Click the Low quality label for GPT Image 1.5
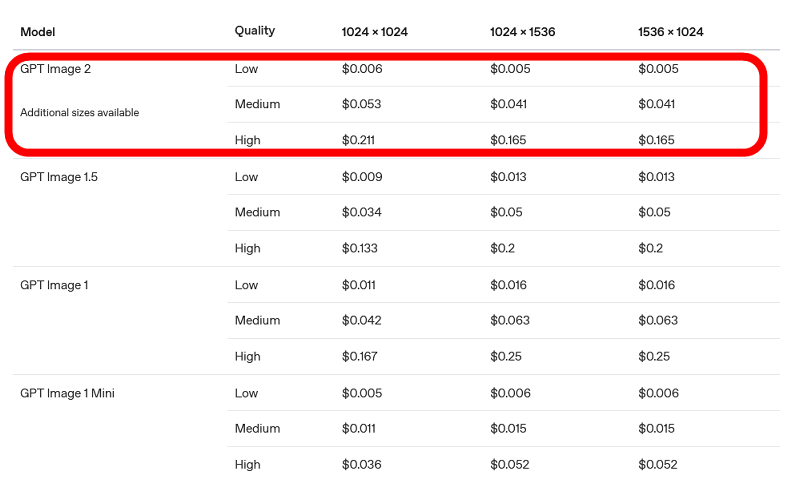Image resolution: width=800 pixels, height=500 pixels. point(246,177)
